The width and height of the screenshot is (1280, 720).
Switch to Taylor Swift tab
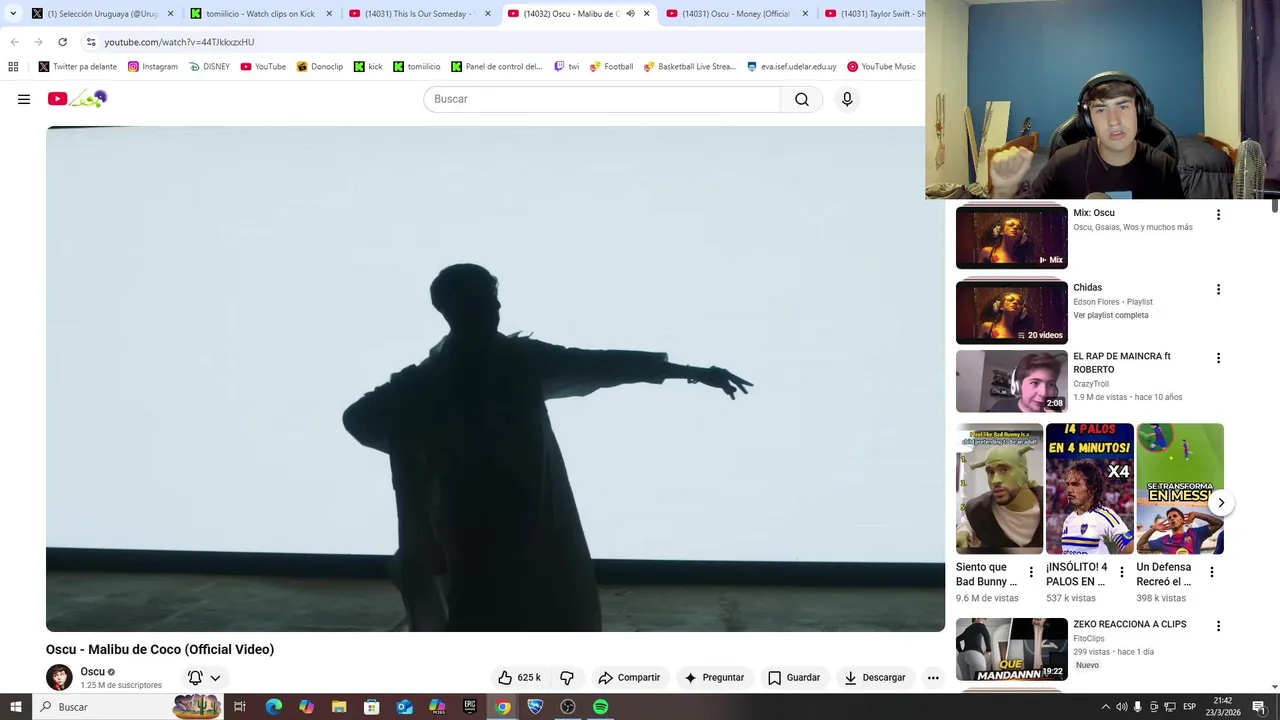[872, 14]
